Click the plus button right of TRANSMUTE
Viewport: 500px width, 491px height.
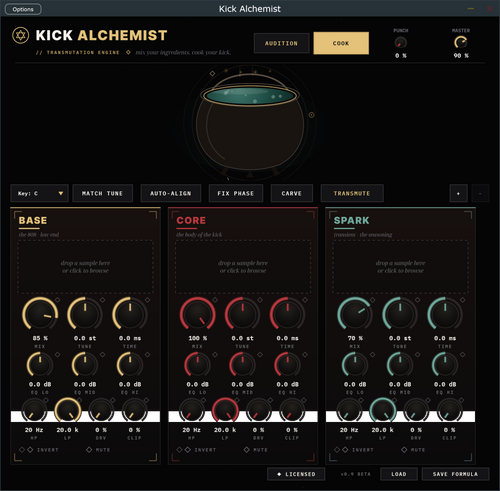(x=458, y=193)
